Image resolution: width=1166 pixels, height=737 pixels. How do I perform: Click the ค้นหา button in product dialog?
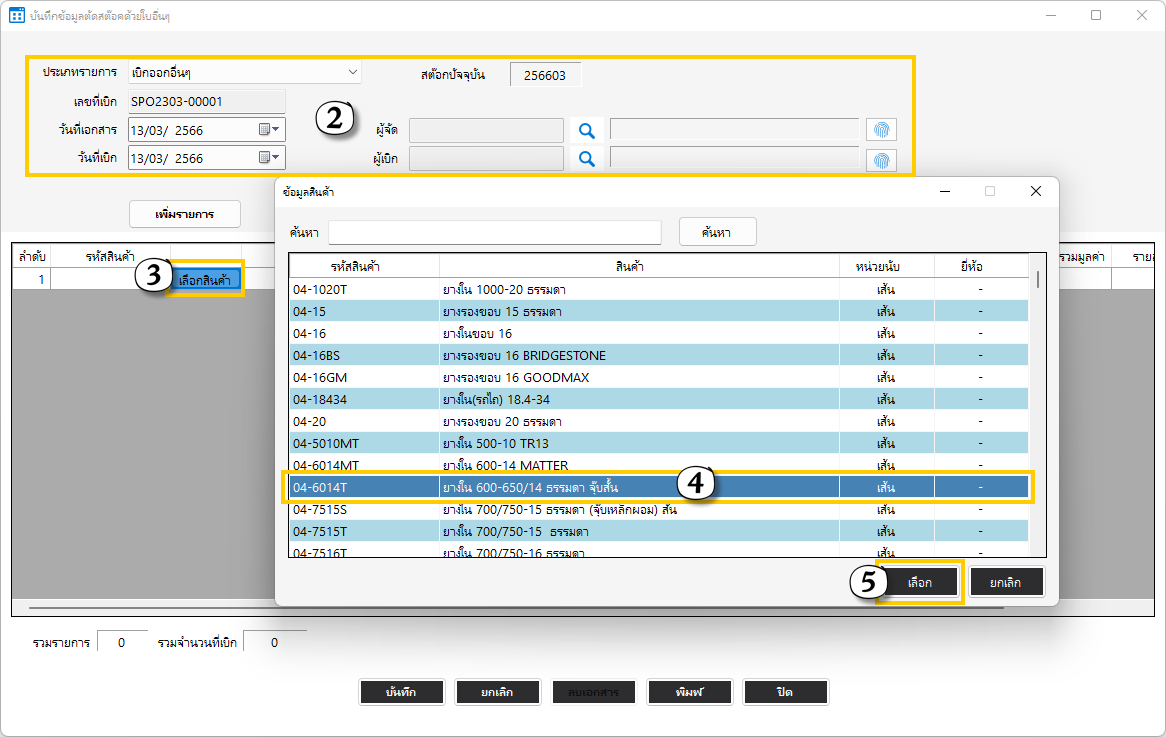click(x=717, y=232)
